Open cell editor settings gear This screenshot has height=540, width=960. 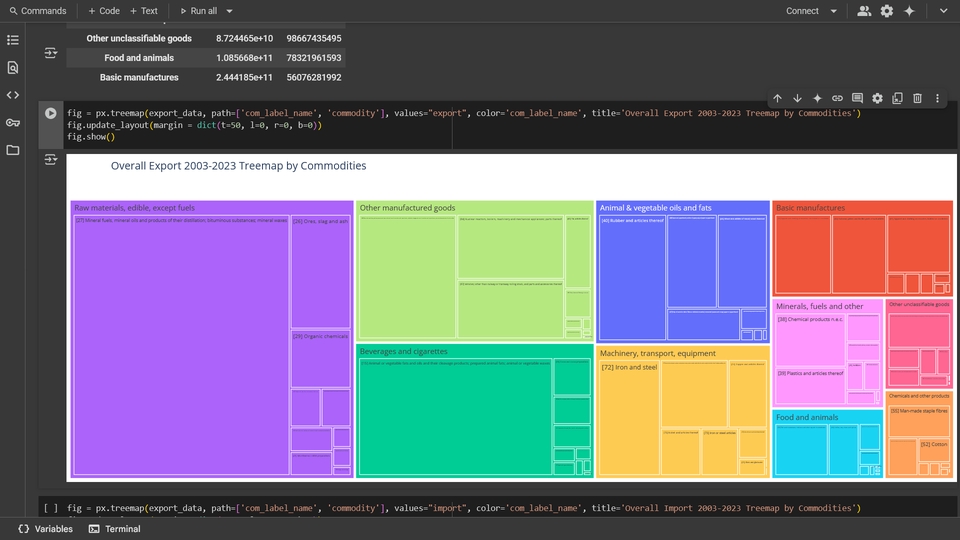point(877,98)
